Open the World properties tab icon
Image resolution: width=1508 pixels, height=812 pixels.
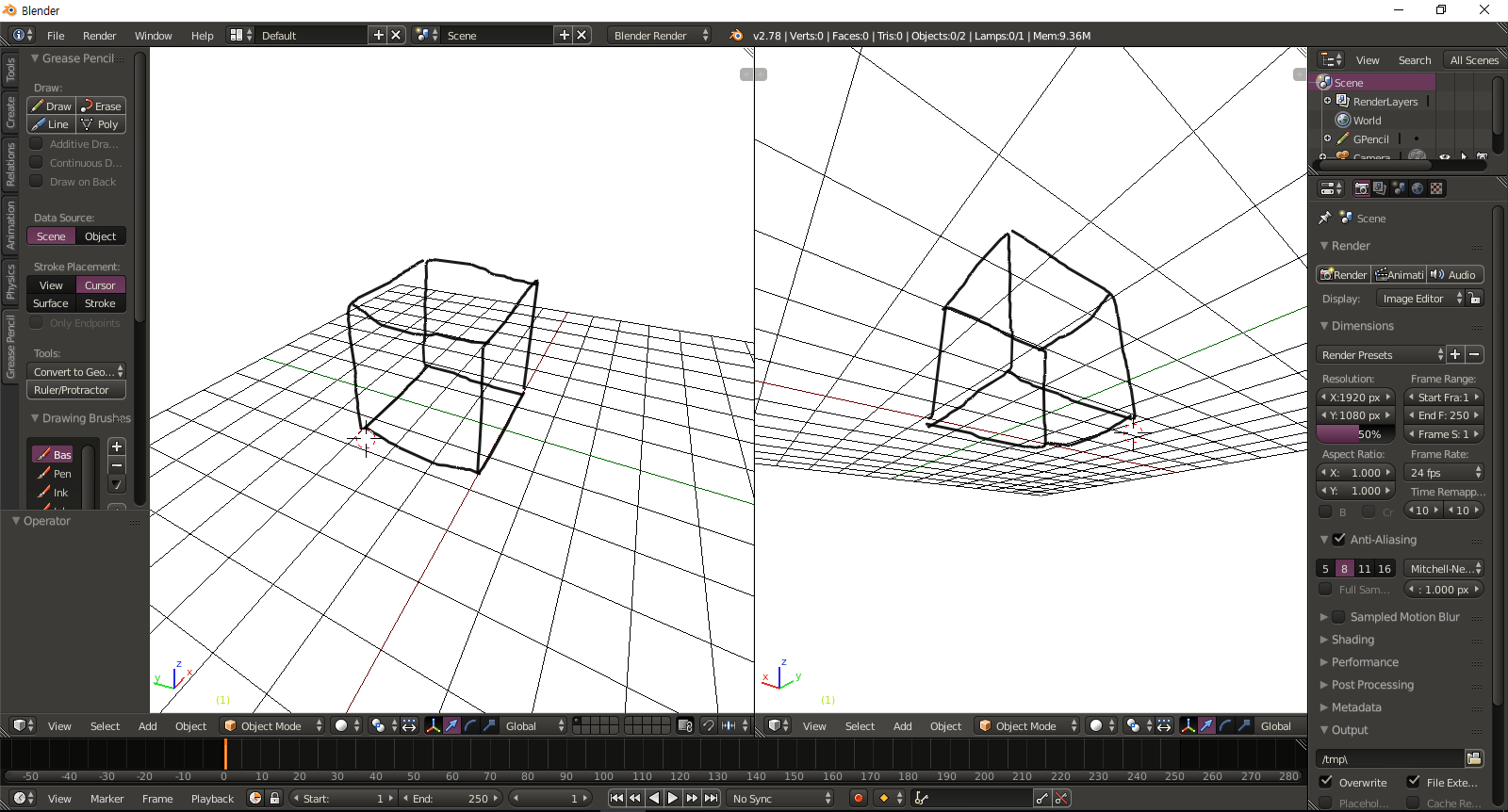click(x=1418, y=188)
